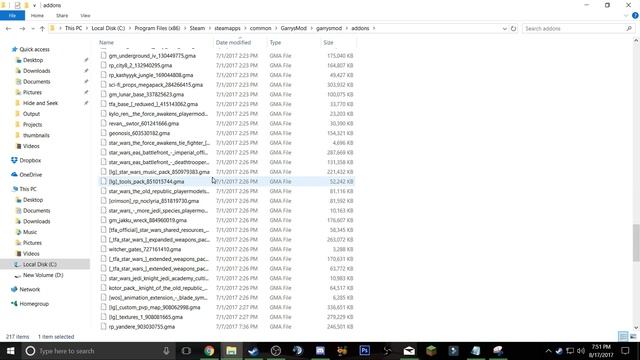Image resolution: width=640 pixels, height=360 pixels.
Task: Click the vertical scrollbar thumb
Action: [636, 242]
